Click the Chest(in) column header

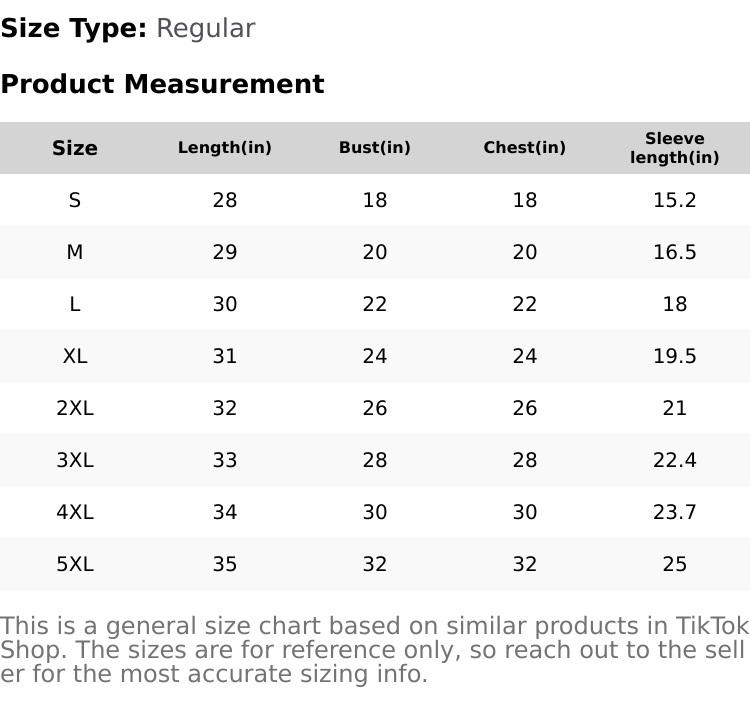525,148
